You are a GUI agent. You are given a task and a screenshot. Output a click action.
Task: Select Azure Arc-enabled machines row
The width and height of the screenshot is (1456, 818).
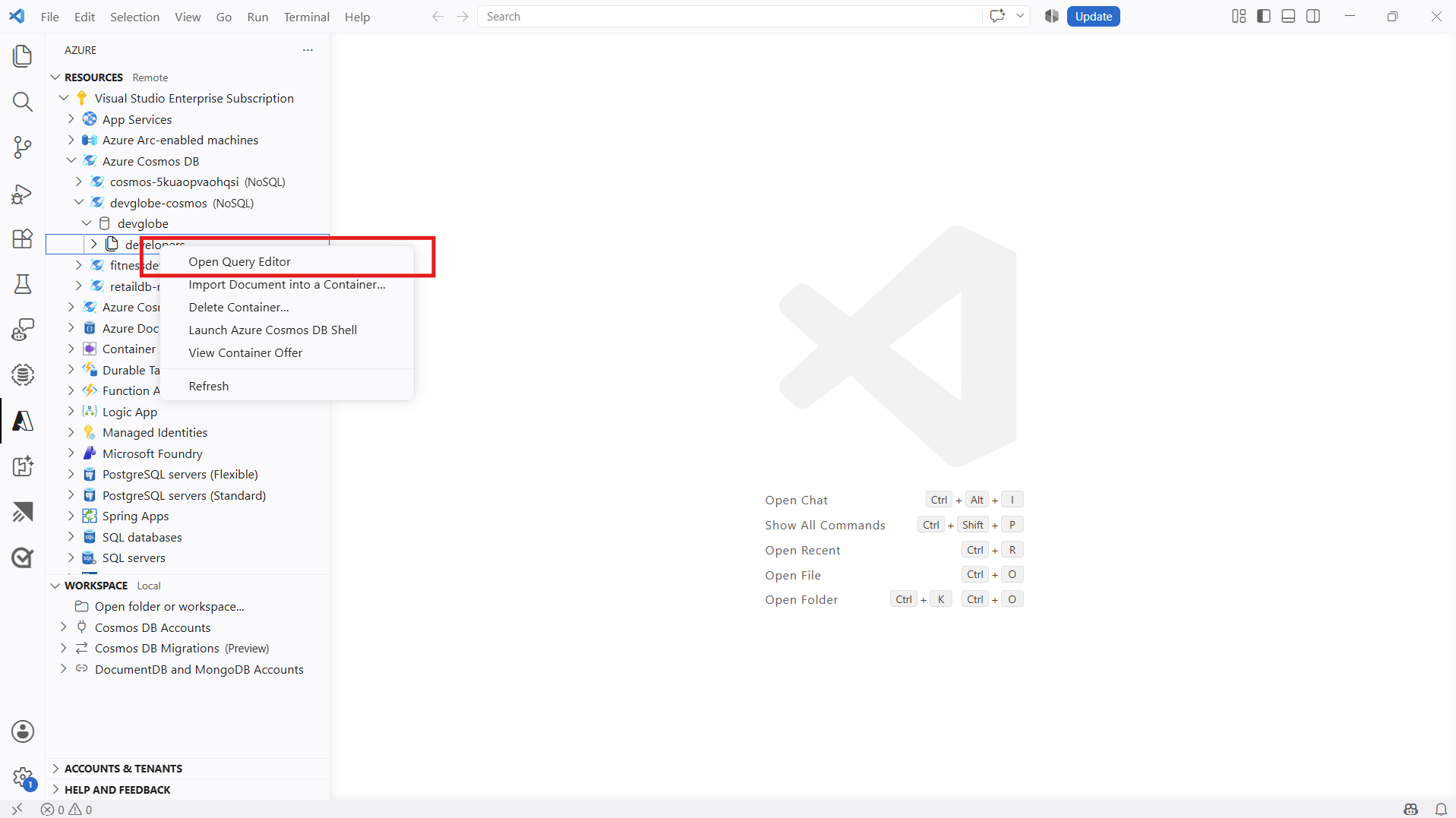188,141
